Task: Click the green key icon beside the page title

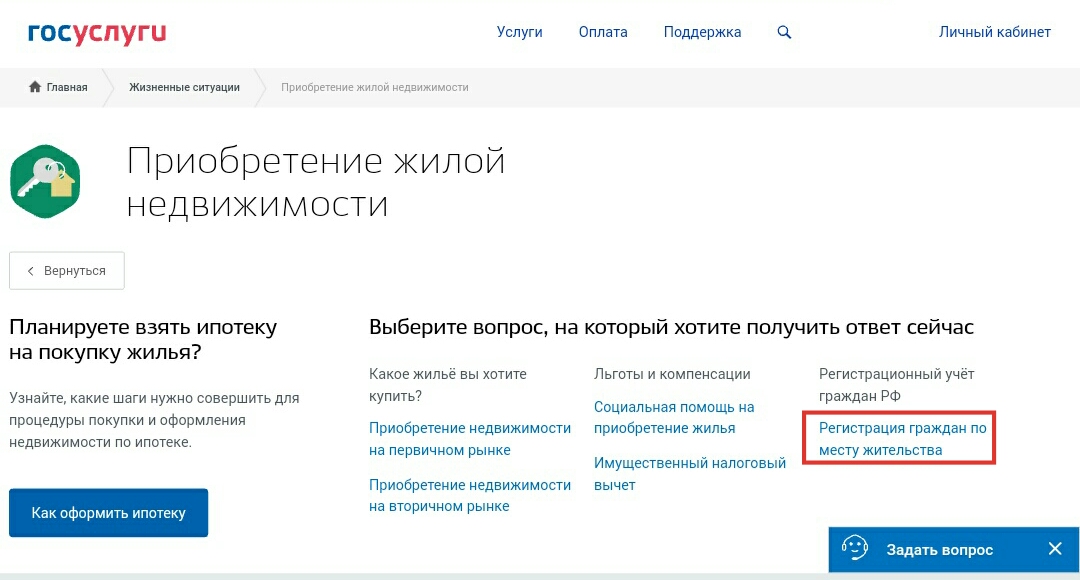Action: coord(45,180)
